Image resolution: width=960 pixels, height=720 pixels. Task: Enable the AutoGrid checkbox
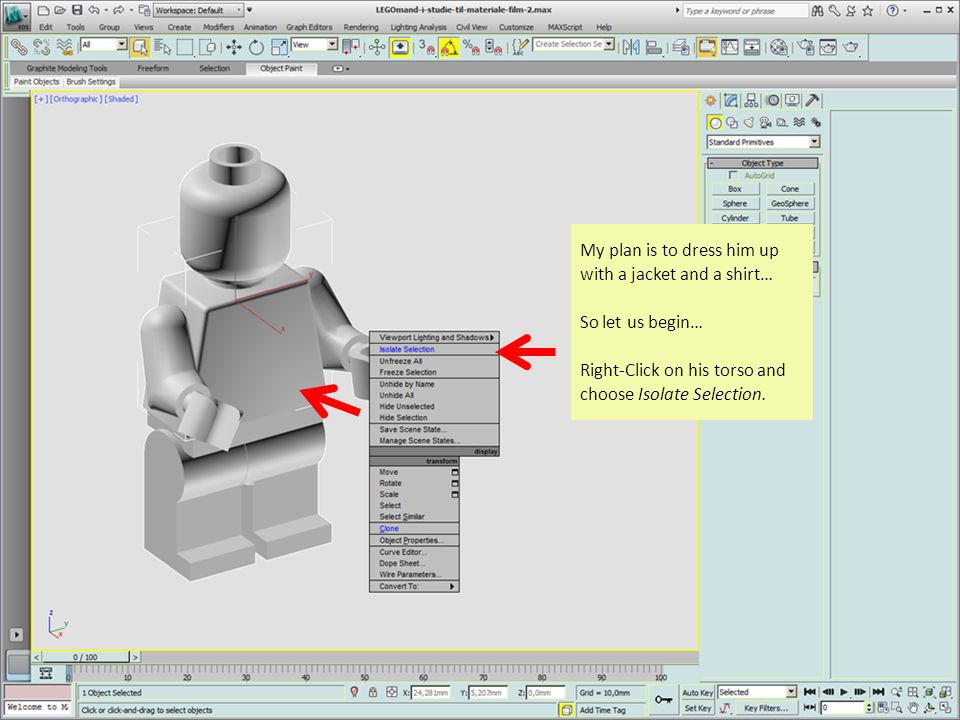733,175
